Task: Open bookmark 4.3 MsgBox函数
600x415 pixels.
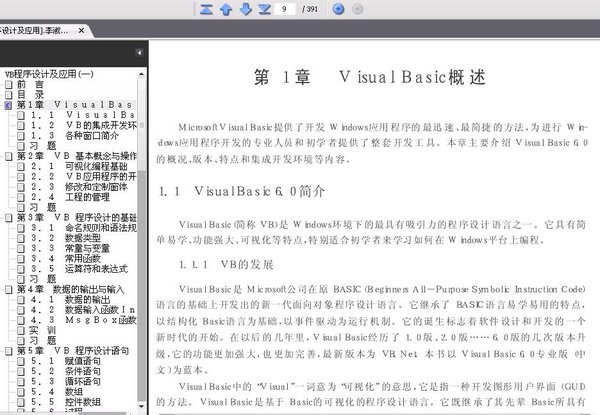Action: click(x=83, y=320)
